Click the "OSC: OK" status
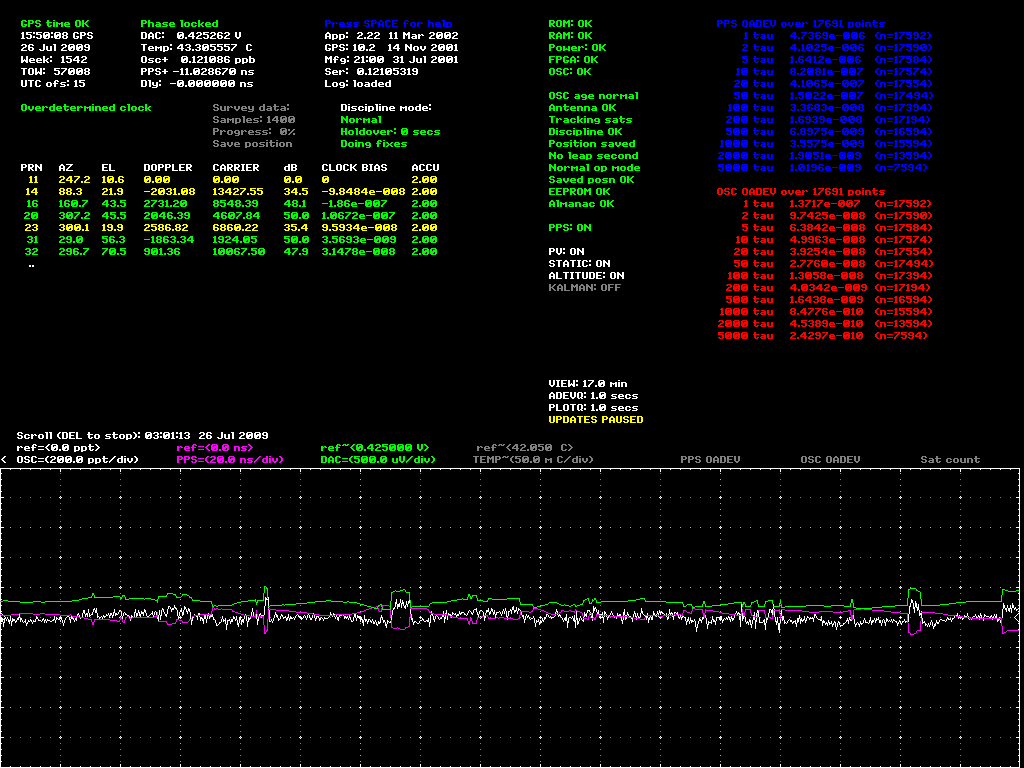Screen dimensions: 1024x768 click(570, 72)
